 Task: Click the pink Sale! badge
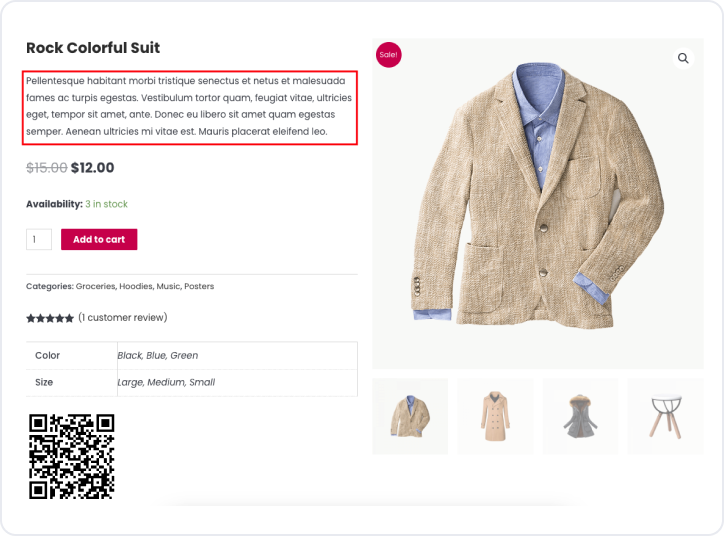point(388,54)
